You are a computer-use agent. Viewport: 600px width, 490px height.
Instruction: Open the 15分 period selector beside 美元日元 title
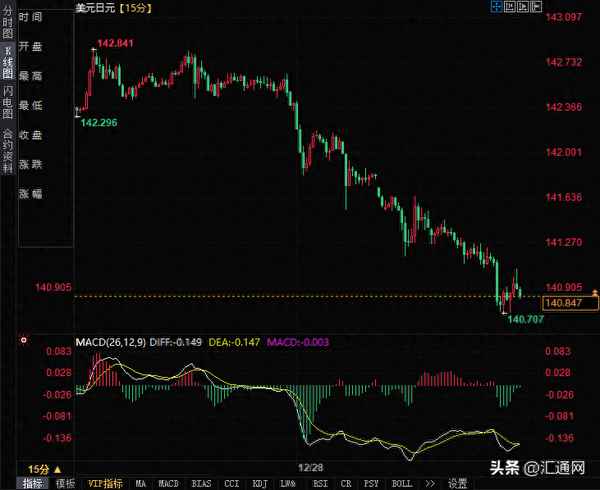click(x=134, y=9)
